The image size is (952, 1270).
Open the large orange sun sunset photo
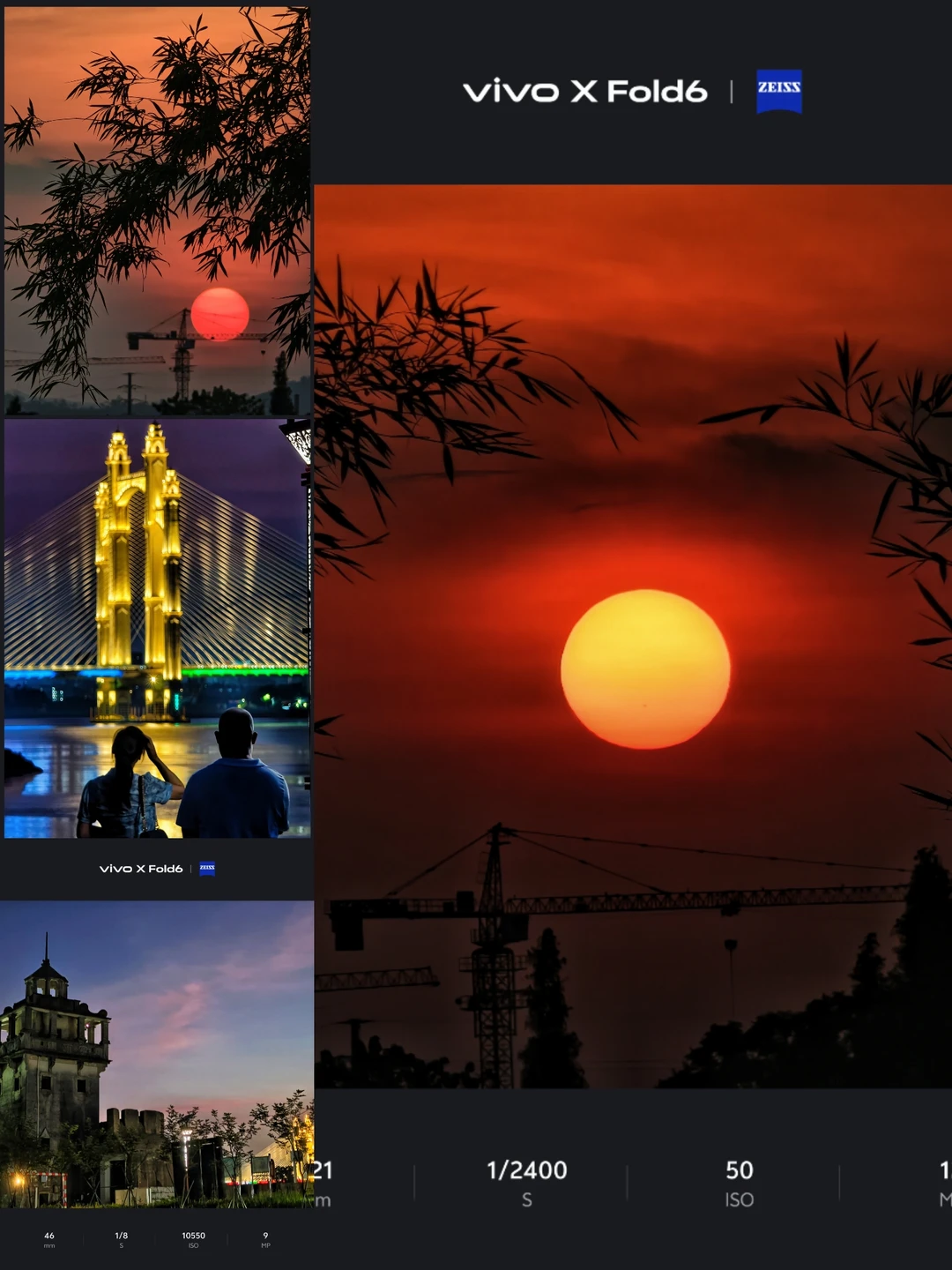coord(633,636)
